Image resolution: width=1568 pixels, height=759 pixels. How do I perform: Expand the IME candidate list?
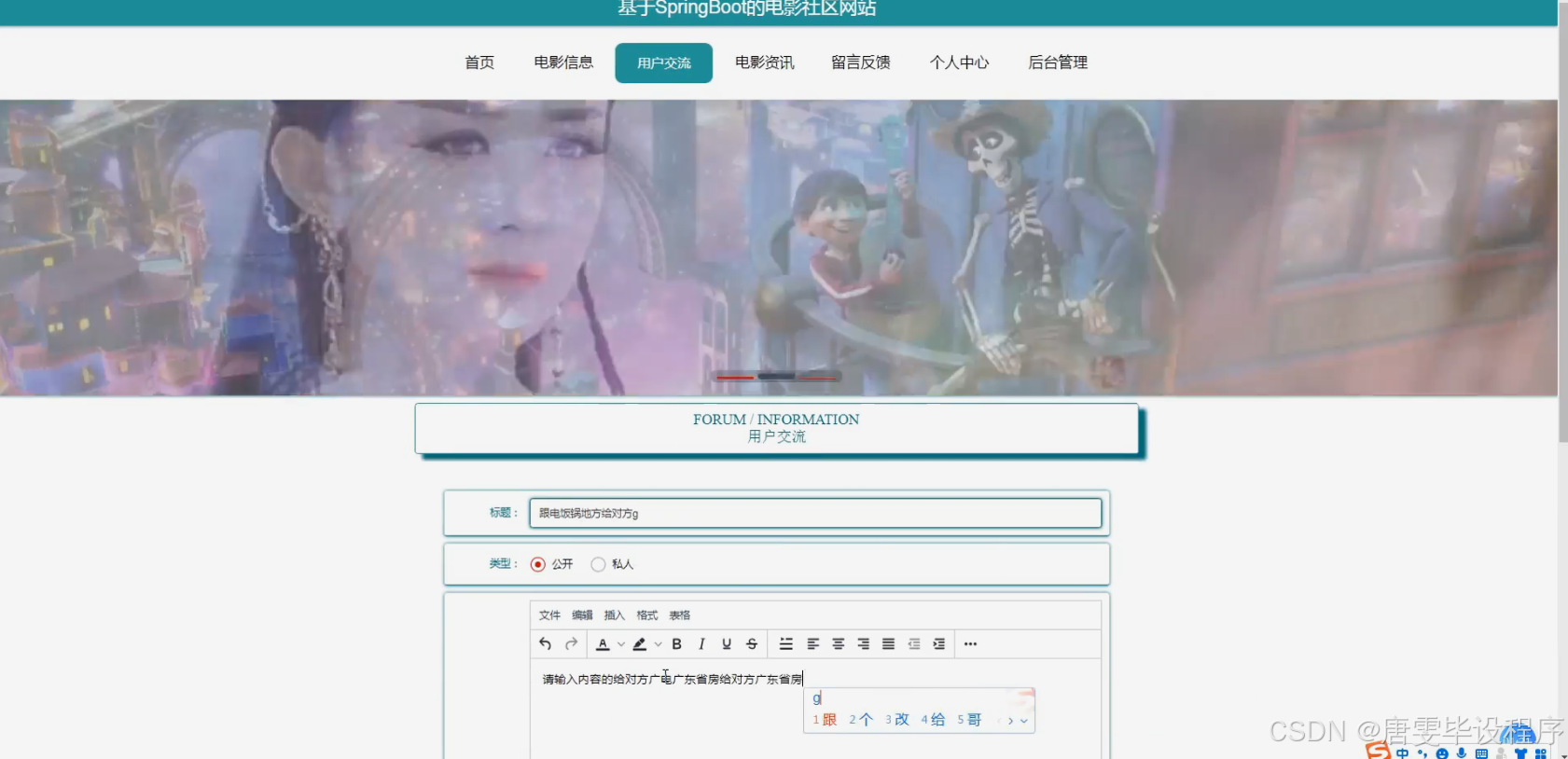click(x=1024, y=720)
